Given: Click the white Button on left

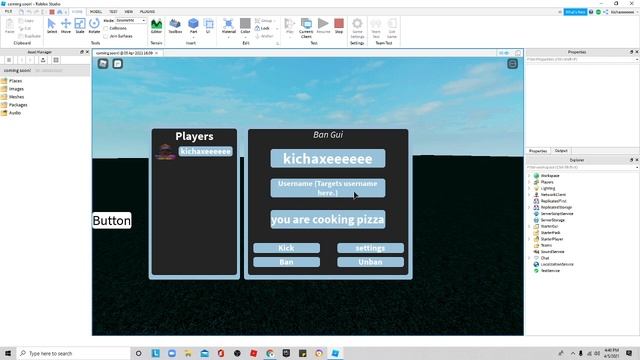Looking at the screenshot, I should click(x=112, y=220).
